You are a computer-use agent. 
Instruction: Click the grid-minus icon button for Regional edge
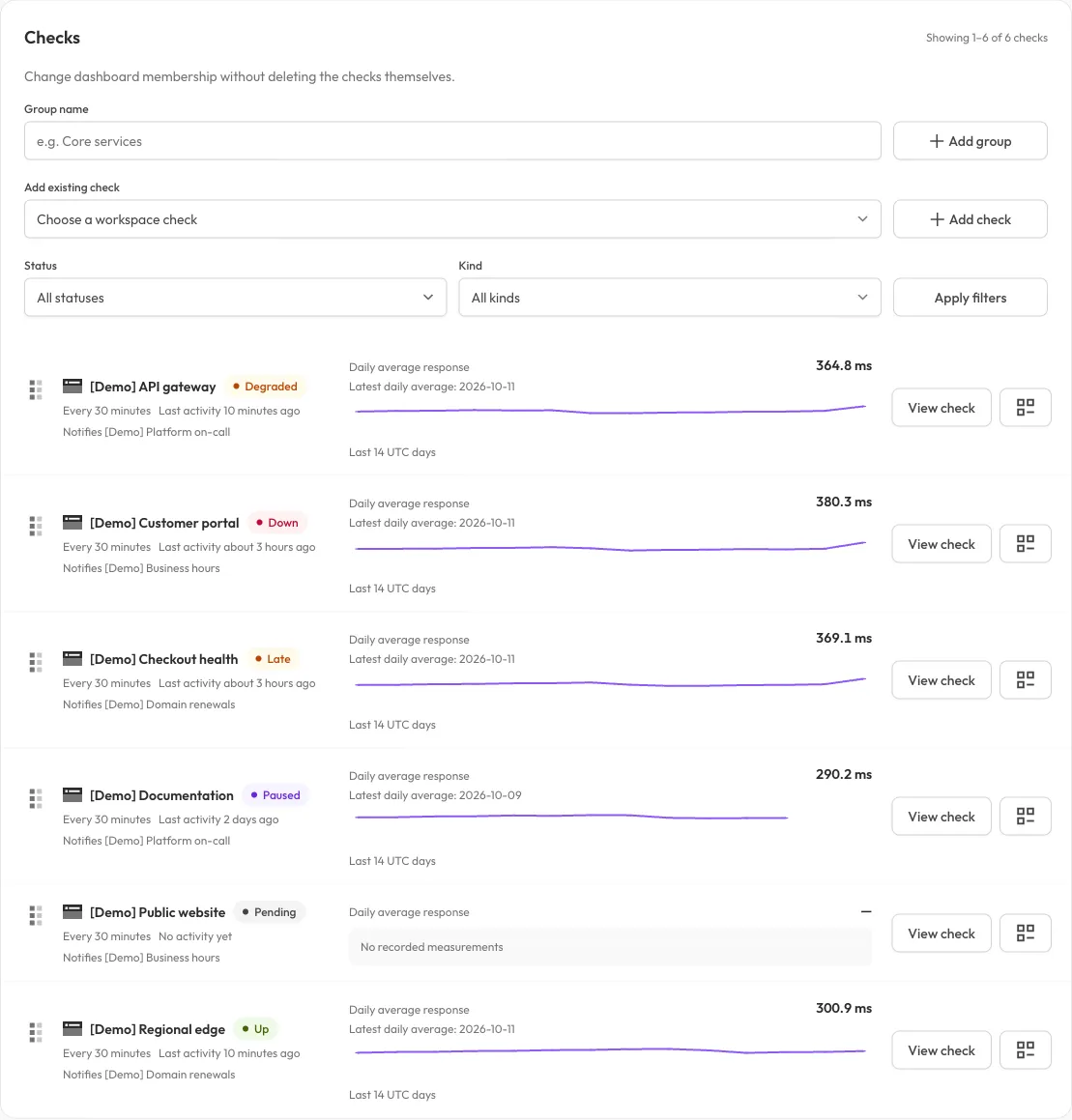coord(1025,1050)
